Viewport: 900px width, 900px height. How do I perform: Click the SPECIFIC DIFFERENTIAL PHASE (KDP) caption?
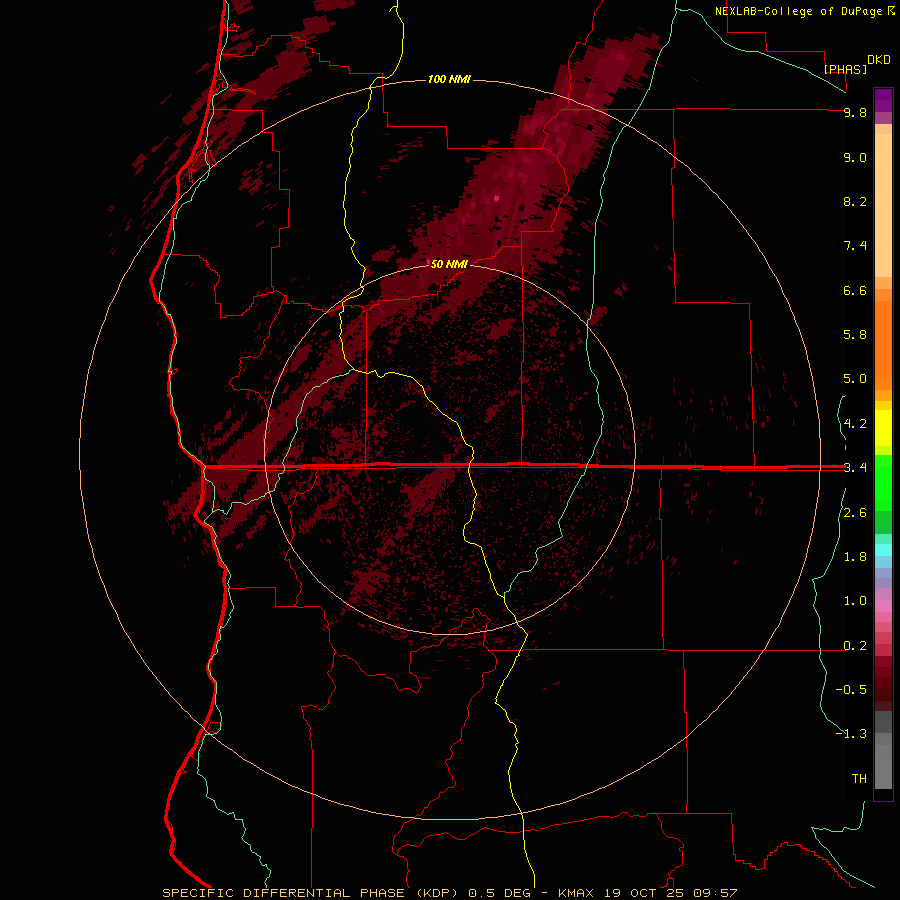(310, 893)
